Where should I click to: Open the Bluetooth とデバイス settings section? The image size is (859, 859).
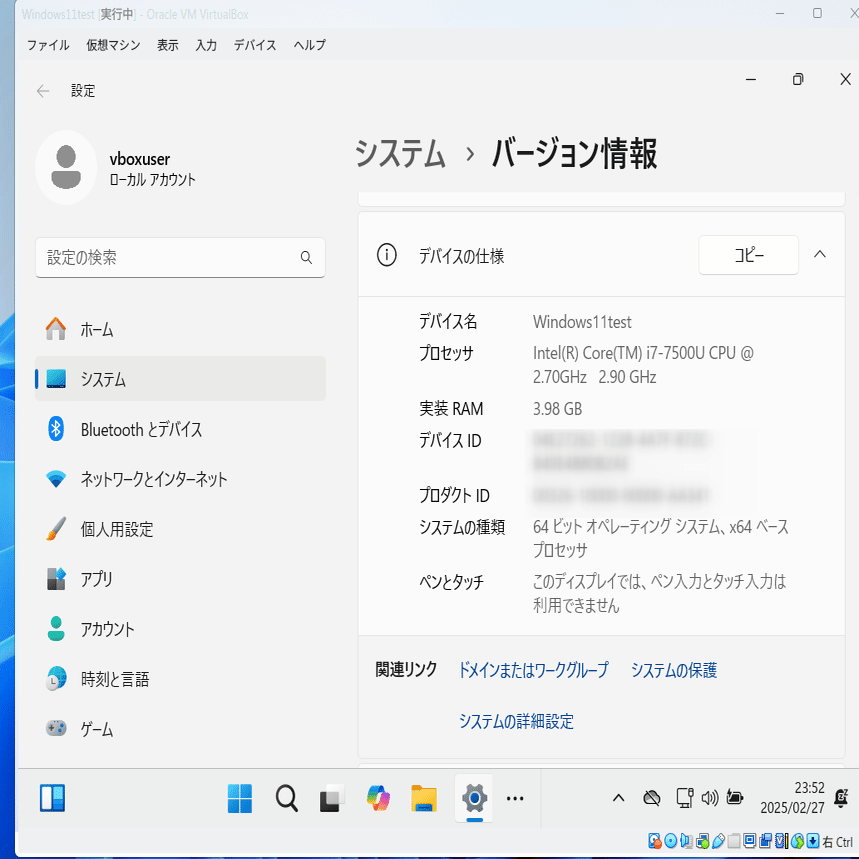coord(142,429)
